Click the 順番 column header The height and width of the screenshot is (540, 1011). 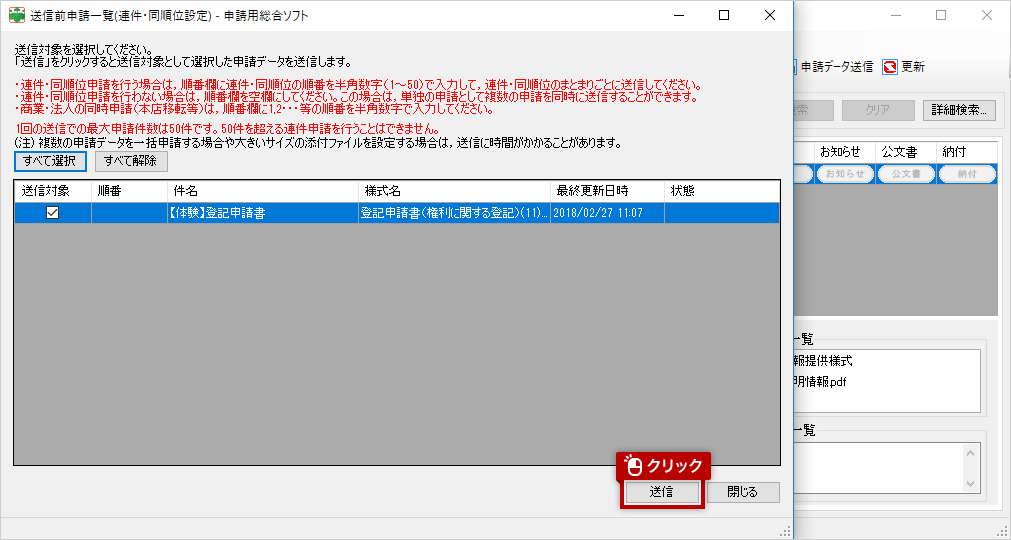[129, 191]
